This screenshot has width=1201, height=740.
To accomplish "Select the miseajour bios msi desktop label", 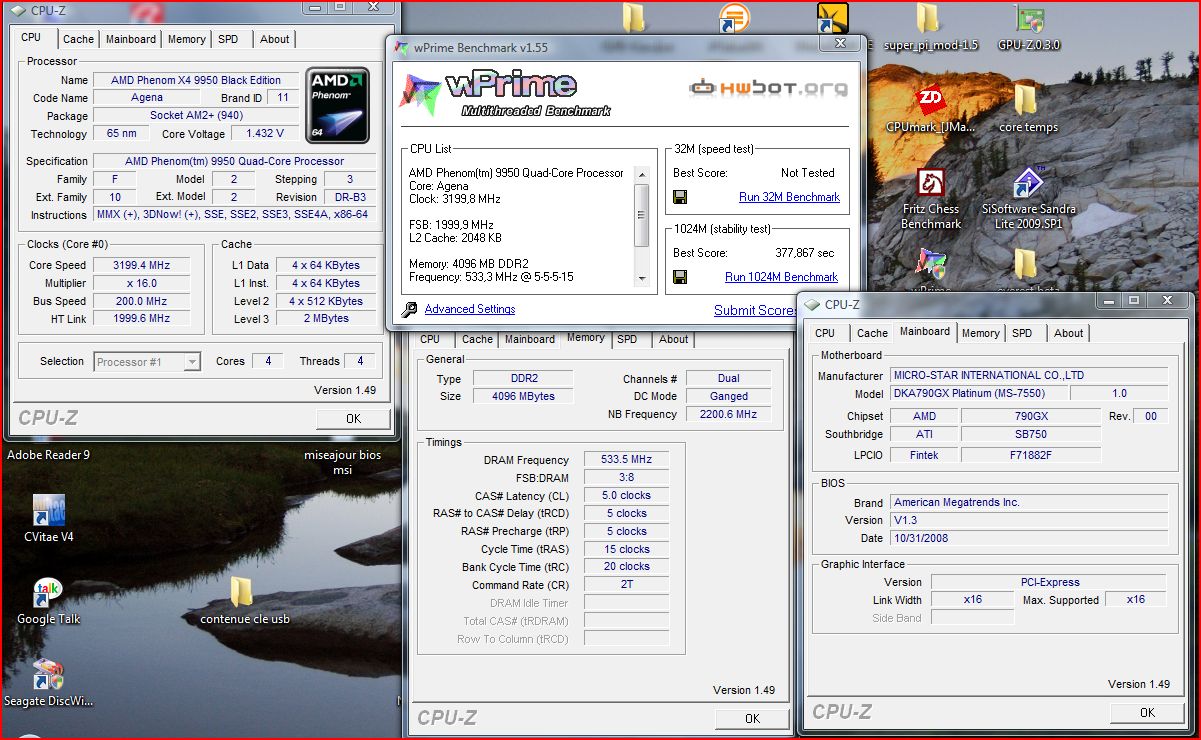I will click(x=343, y=462).
